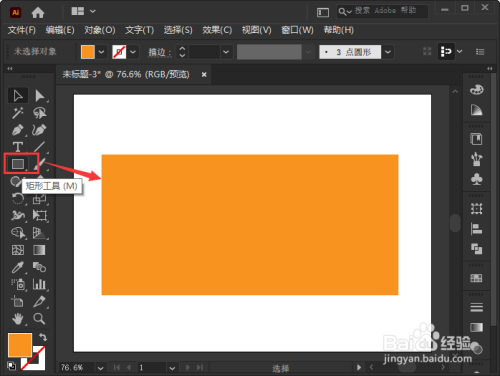This screenshot has width=500, height=376.
Task: Select the Selection tool arrow
Action: coord(18,96)
